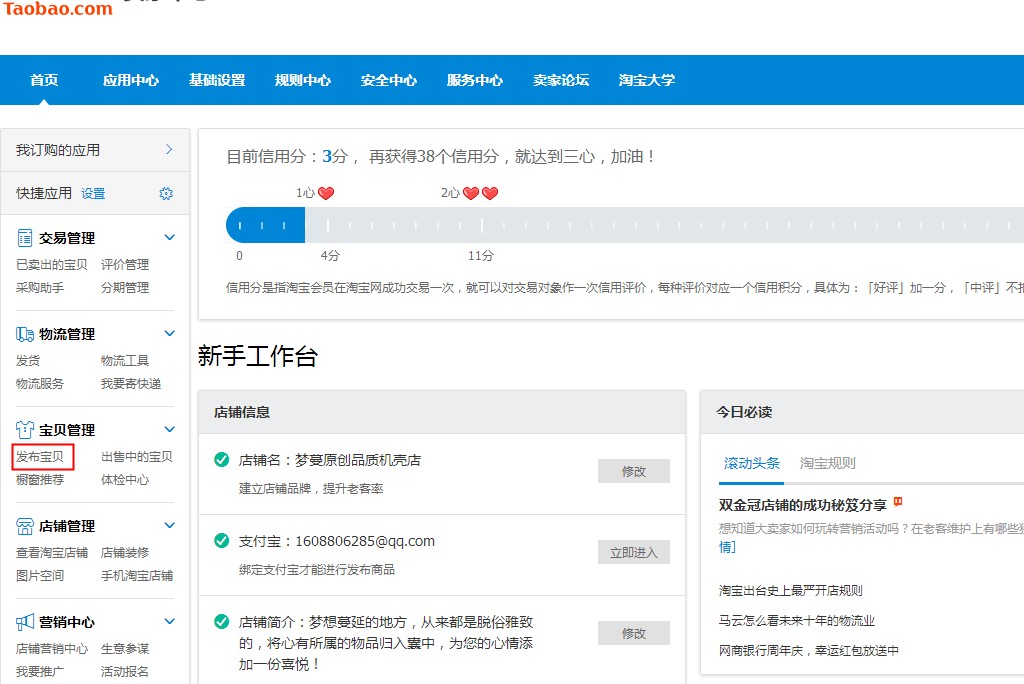Go to 首页 in the top navigation
The width and height of the screenshot is (1024, 684).
pos(44,80)
